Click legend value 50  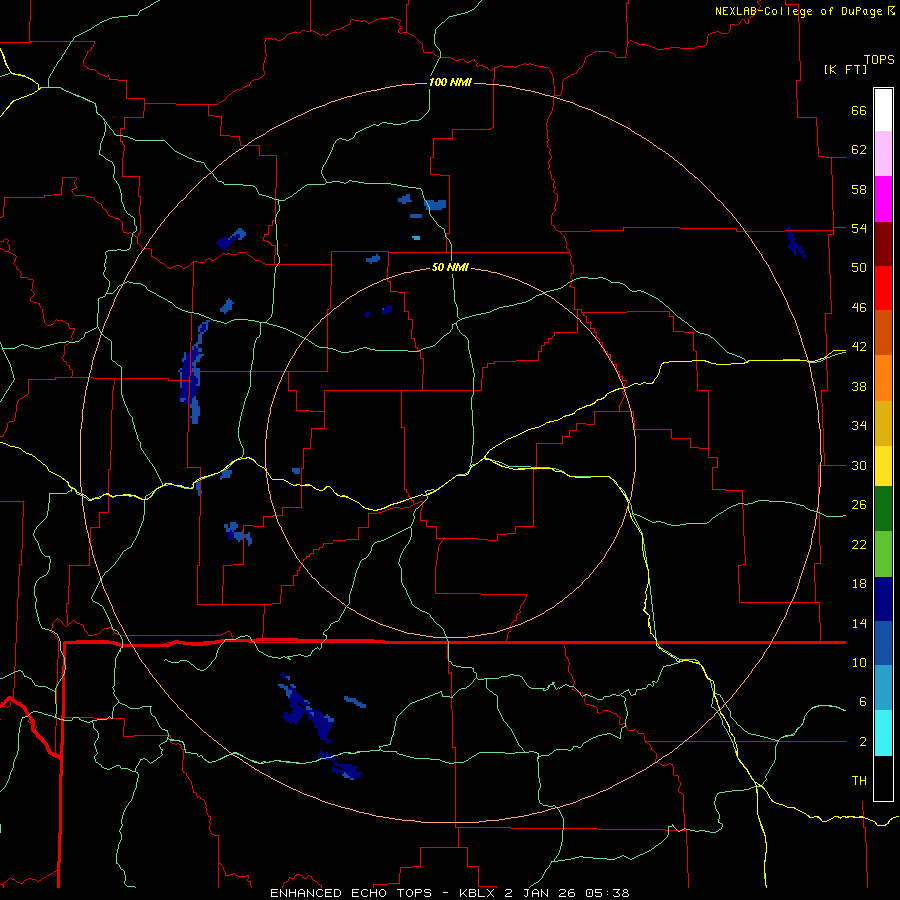coord(859,268)
